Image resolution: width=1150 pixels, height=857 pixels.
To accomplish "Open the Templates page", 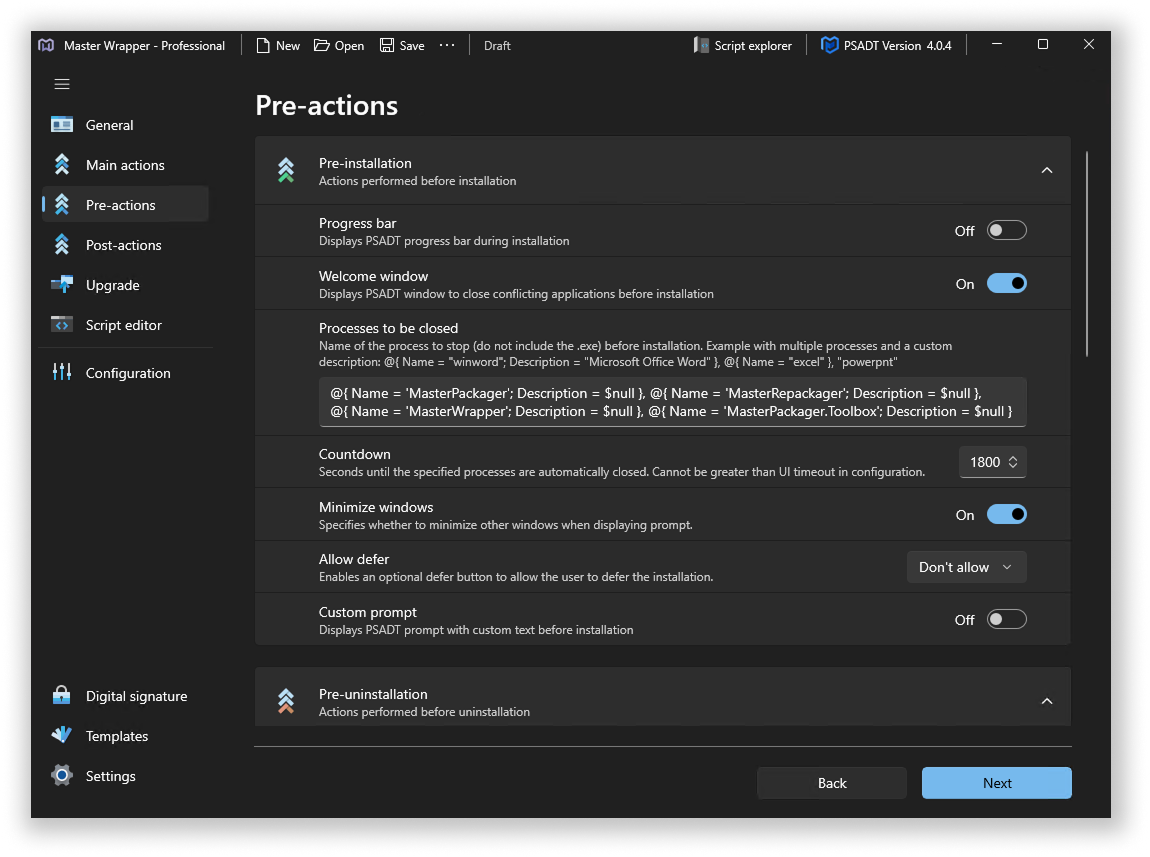I will 116,736.
